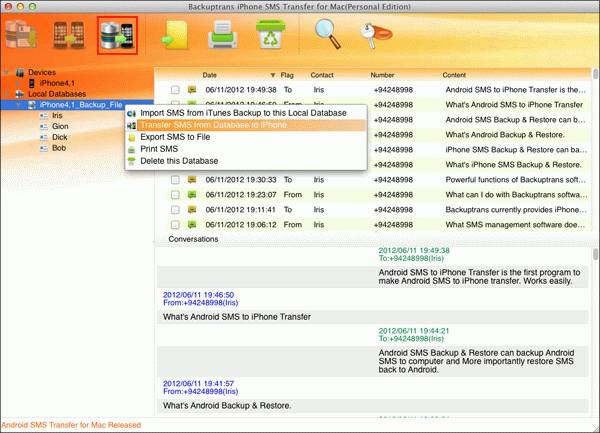
Task: Click the magnifying glass search icon
Action: point(328,35)
